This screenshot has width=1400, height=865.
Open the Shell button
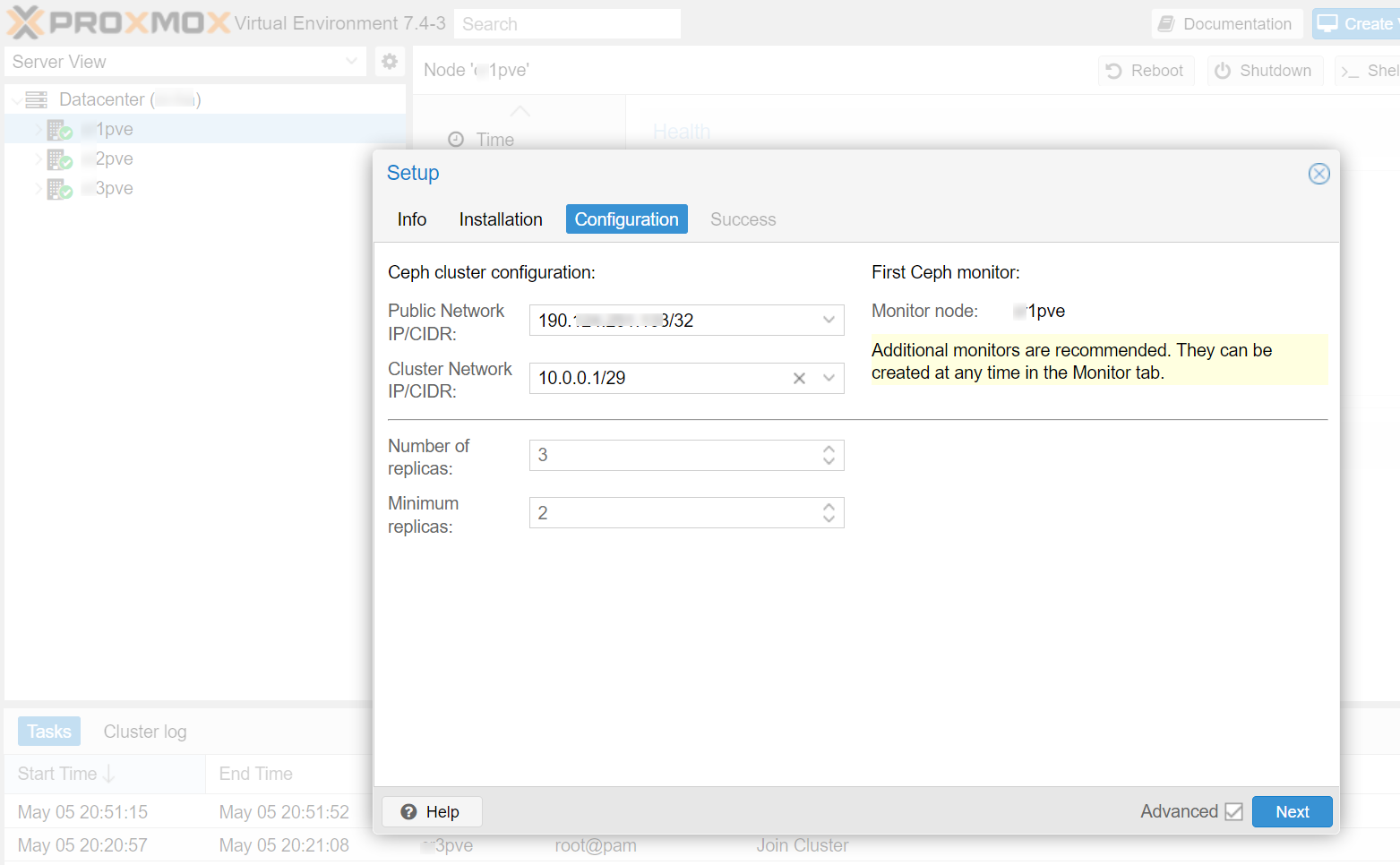click(x=1368, y=71)
